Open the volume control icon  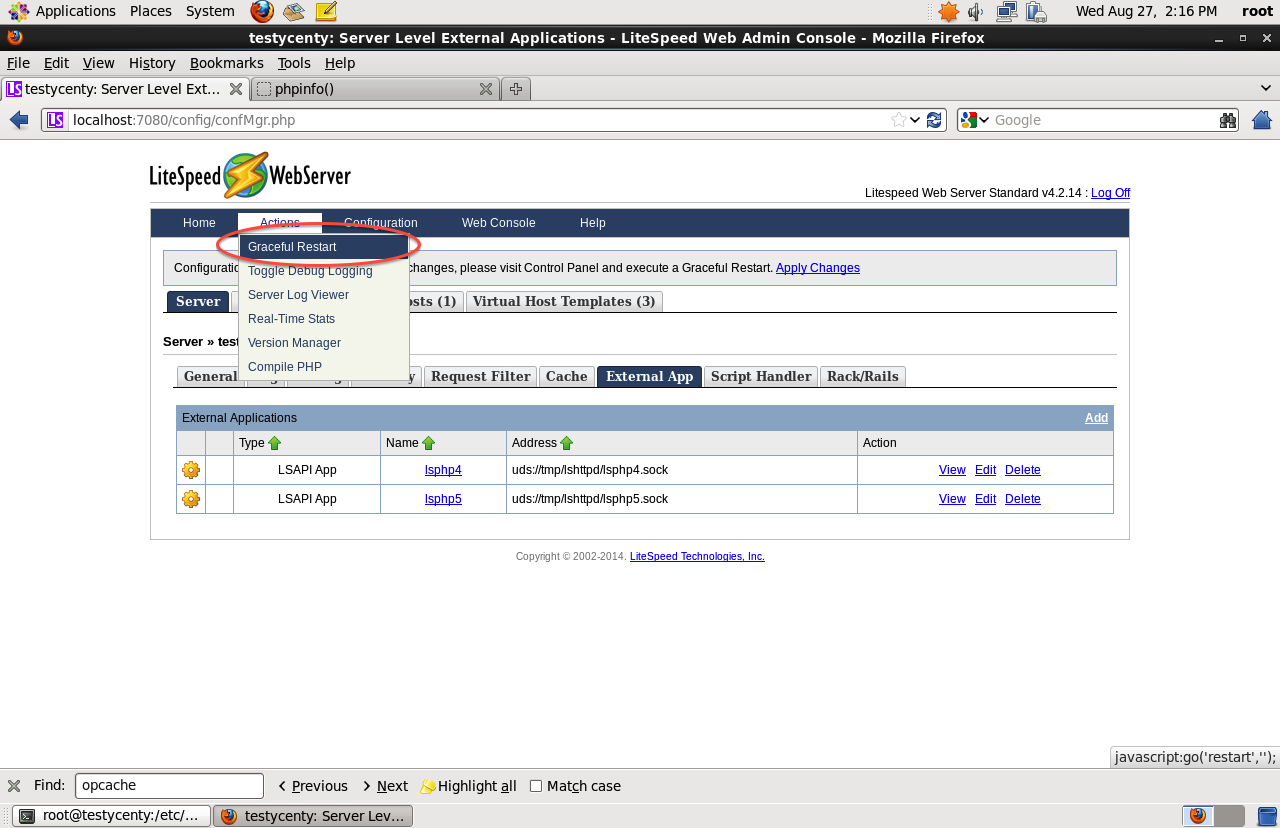tap(976, 11)
